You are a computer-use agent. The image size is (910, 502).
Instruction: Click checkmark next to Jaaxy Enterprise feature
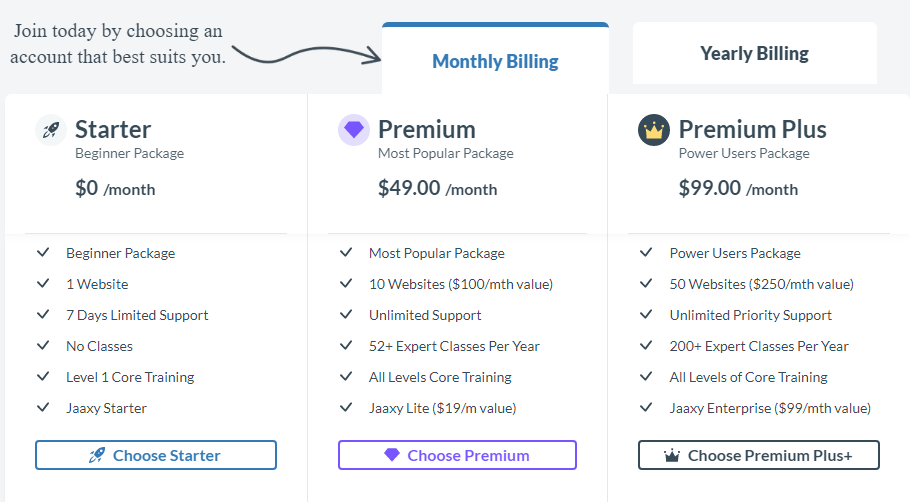tap(646, 407)
